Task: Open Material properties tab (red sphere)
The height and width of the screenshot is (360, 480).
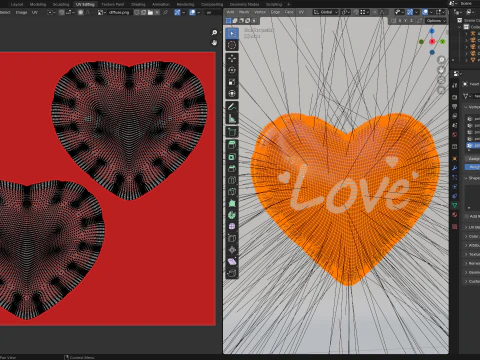Action: 455,215
